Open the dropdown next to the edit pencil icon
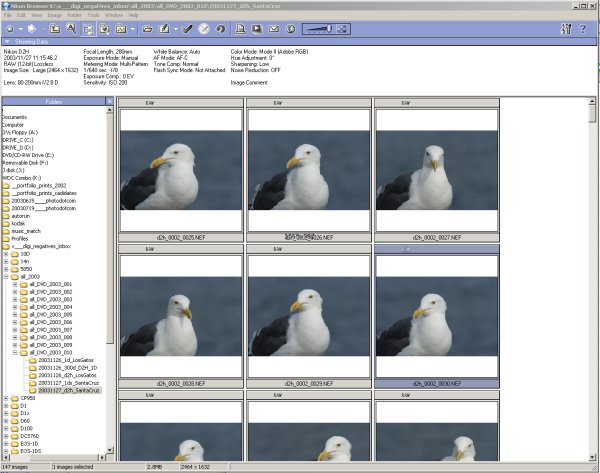Screen dimensions: 600x473 [176, 29]
